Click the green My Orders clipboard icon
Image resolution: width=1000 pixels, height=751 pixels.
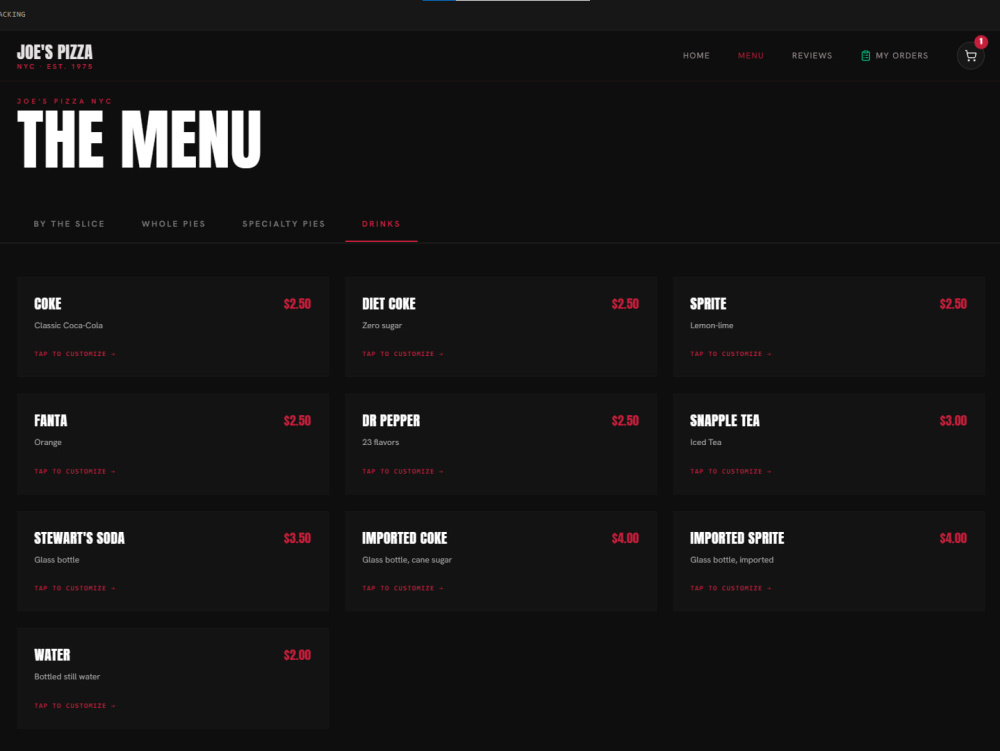pos(865,56)
